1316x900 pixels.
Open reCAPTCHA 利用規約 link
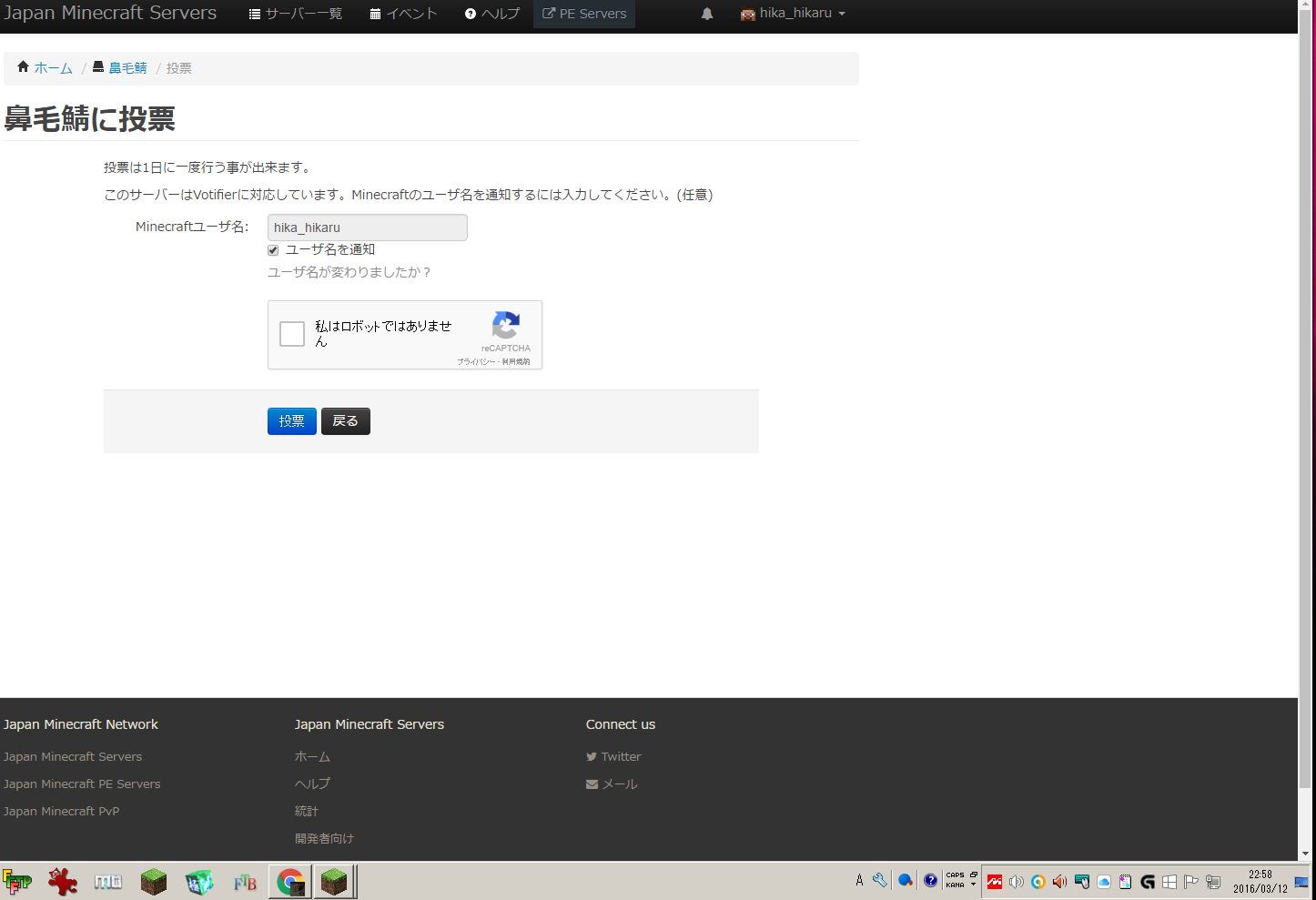[x=516, y=362]
